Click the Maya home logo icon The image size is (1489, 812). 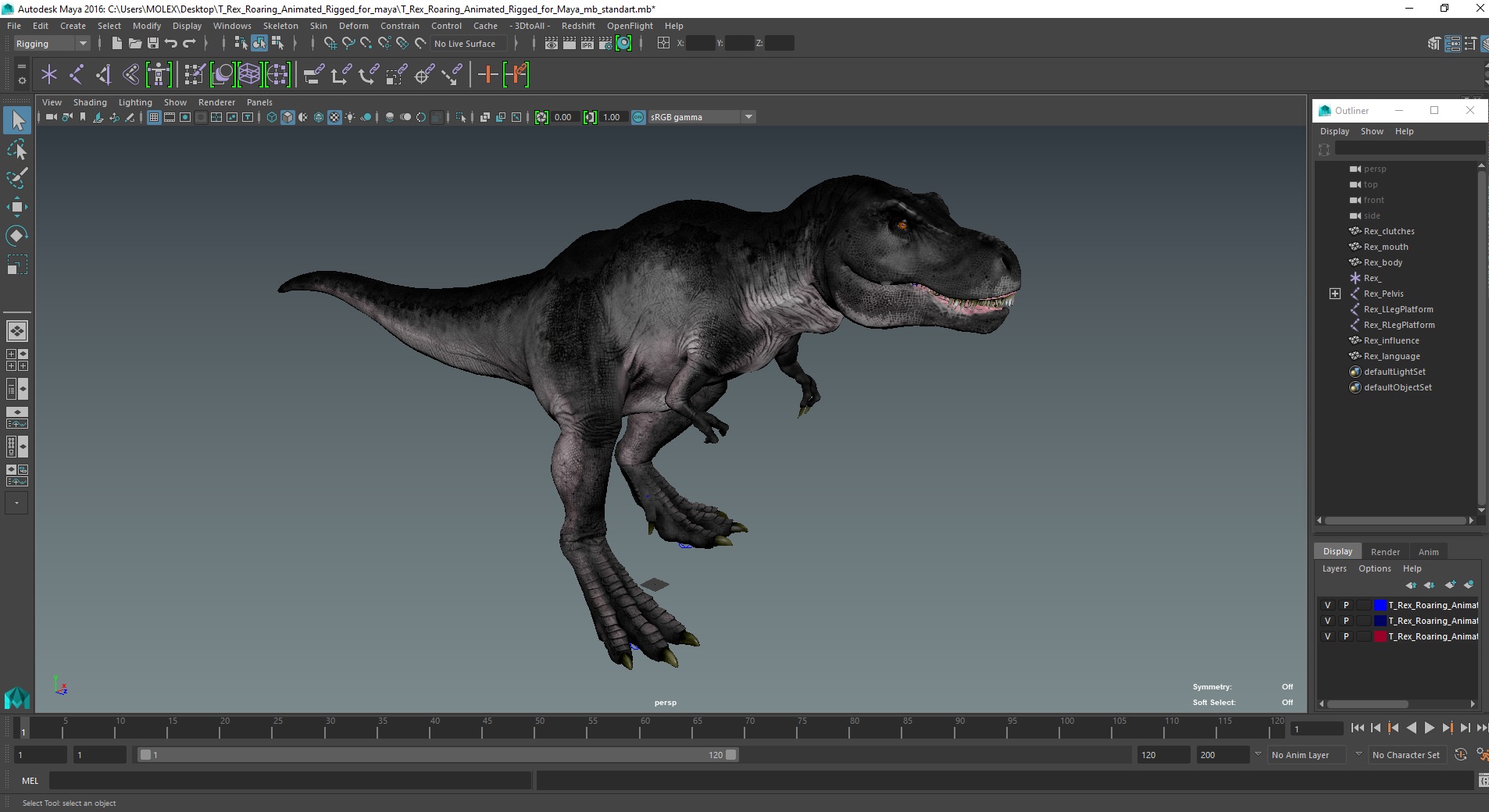(x=17, y=697)
